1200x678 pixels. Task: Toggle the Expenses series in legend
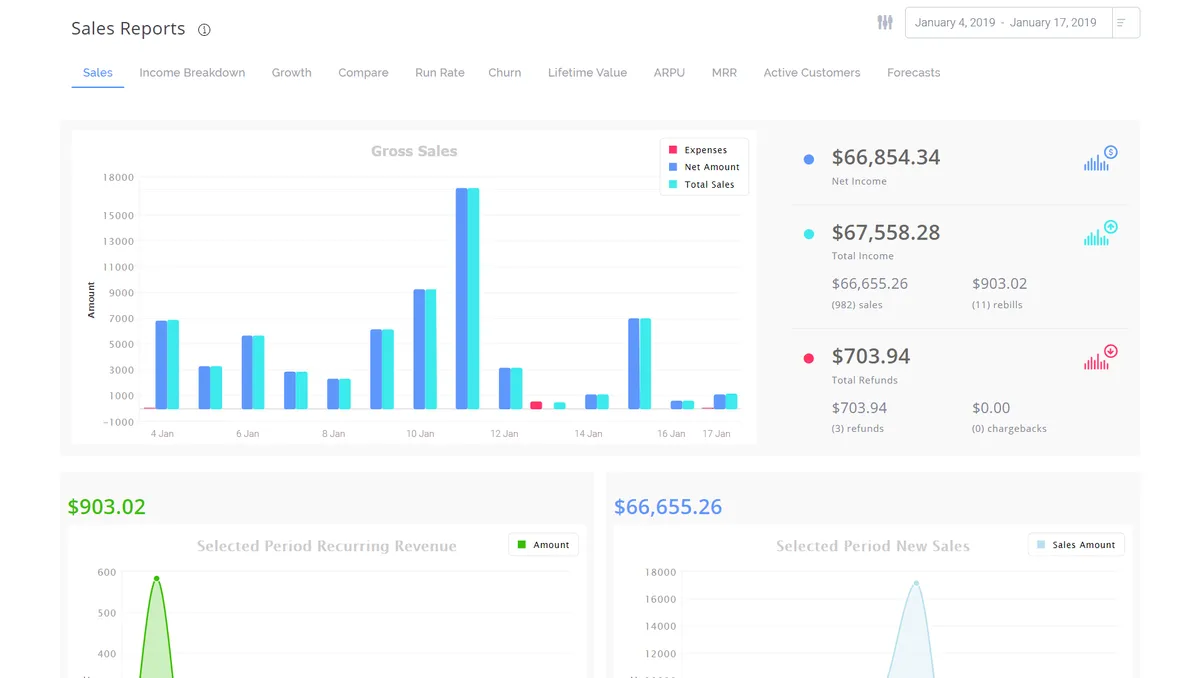[705, 150]
